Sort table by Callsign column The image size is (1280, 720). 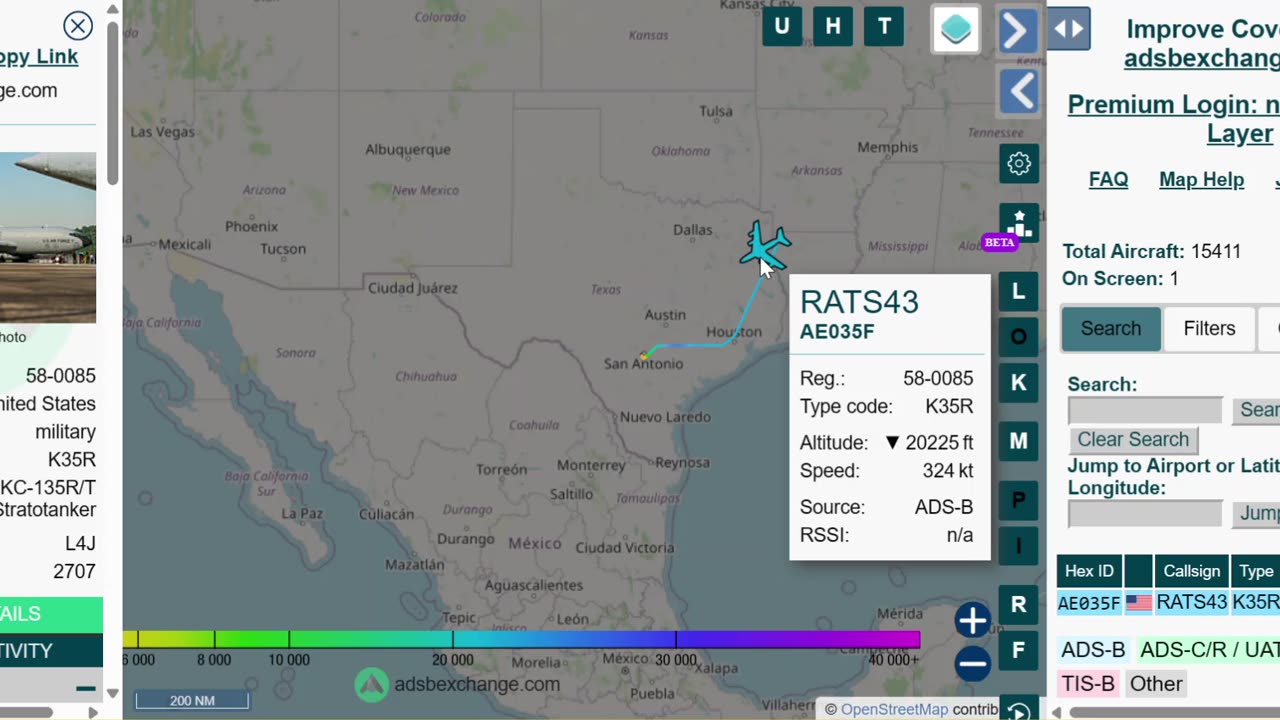coord(1191,571)
